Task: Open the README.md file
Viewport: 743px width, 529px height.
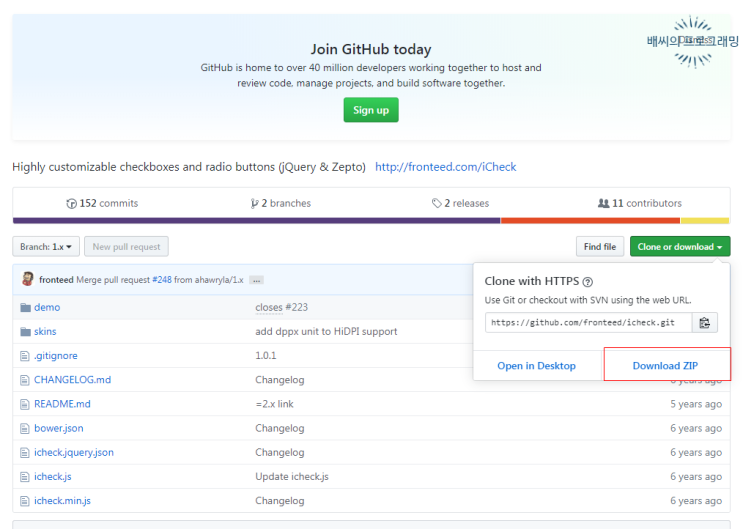Action: (62, 404)
